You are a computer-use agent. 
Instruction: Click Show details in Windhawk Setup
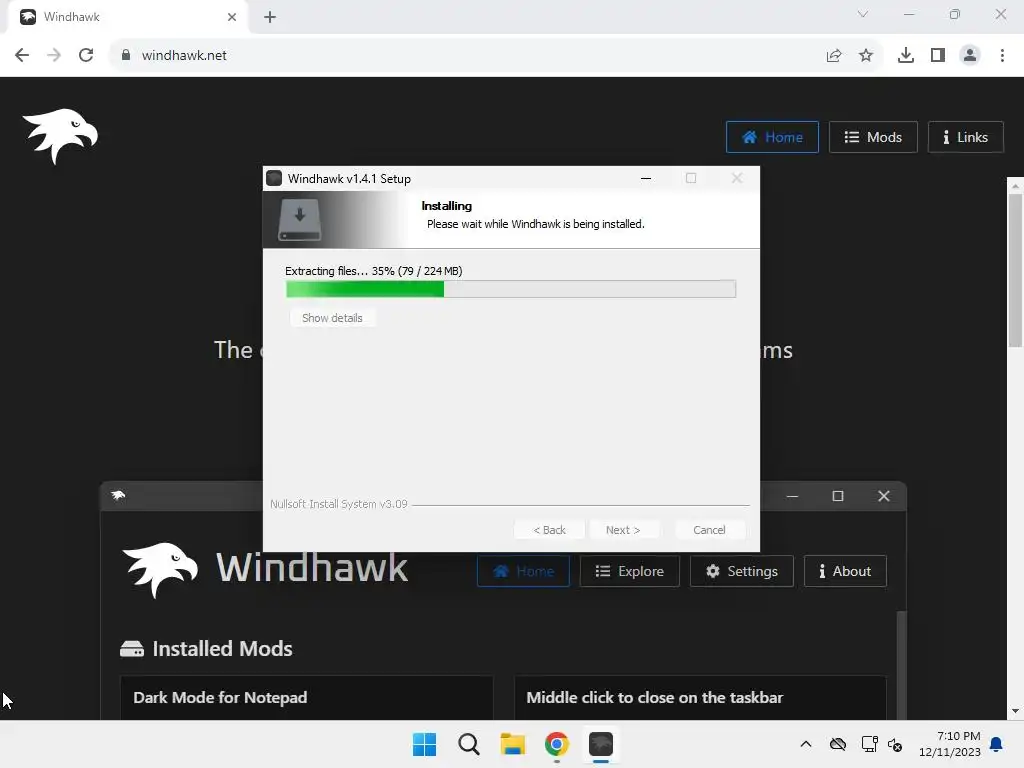click(332, 318)
